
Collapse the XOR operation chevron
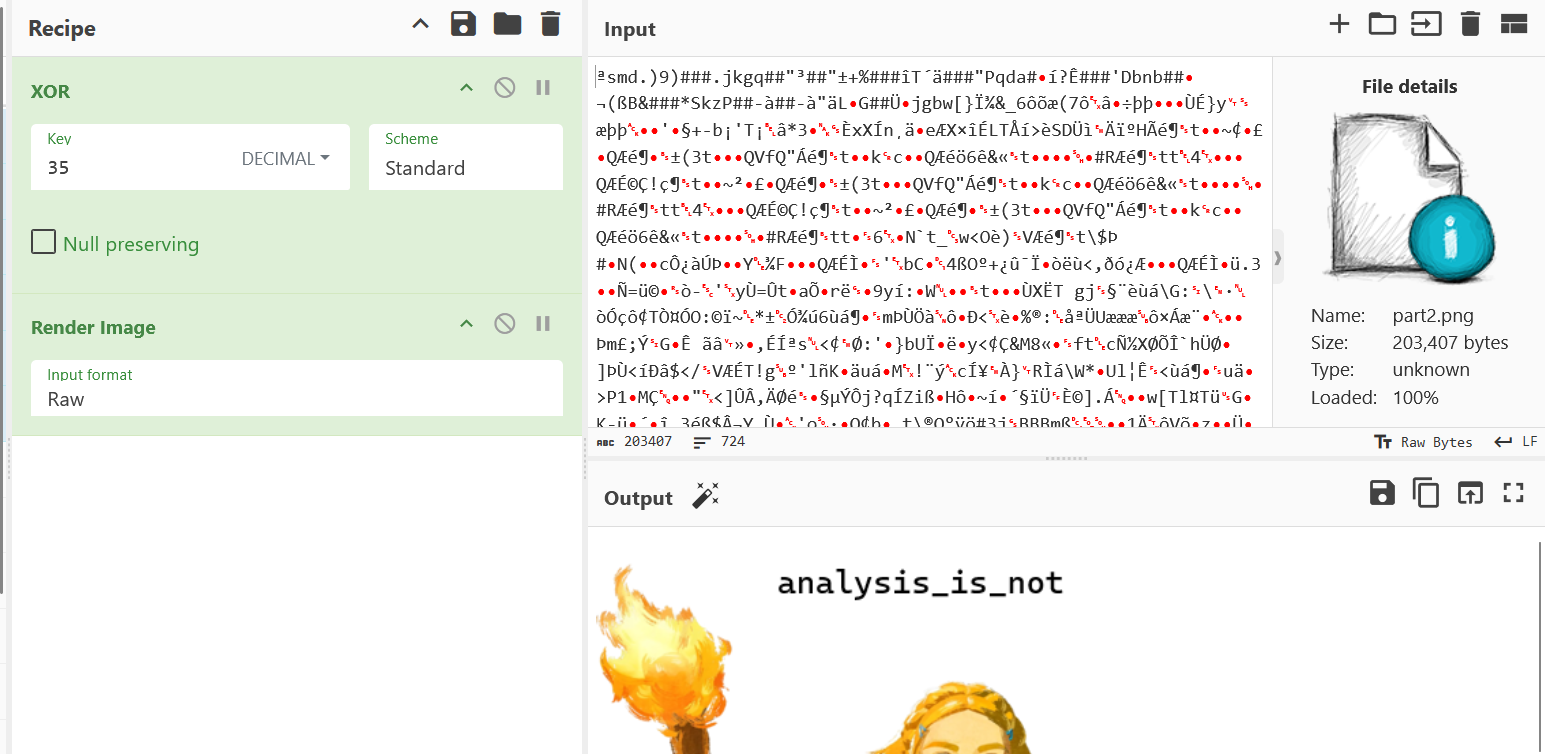coord(465,88)
